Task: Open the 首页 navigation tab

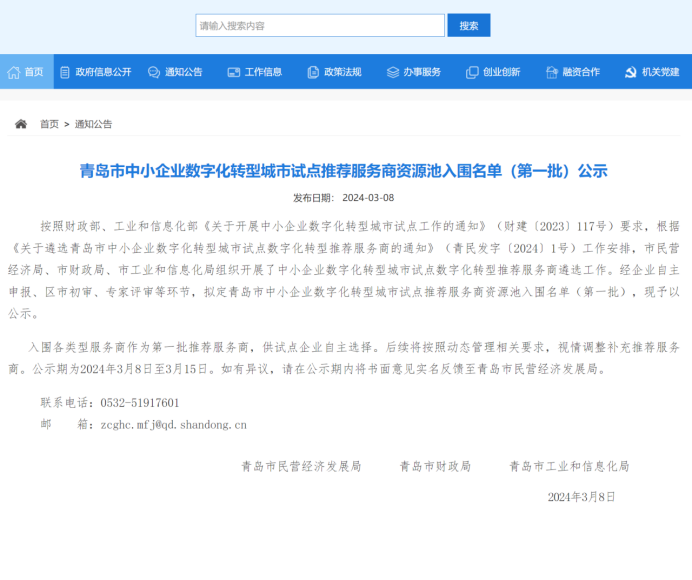Action: (34, 72)
